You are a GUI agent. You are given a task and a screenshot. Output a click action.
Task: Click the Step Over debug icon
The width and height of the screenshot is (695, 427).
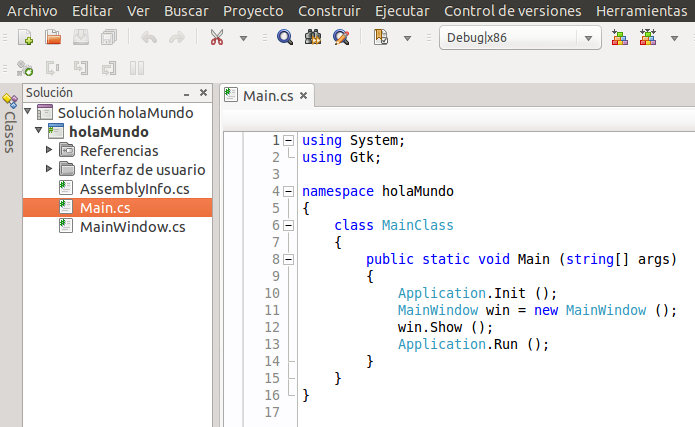point(53,68)
